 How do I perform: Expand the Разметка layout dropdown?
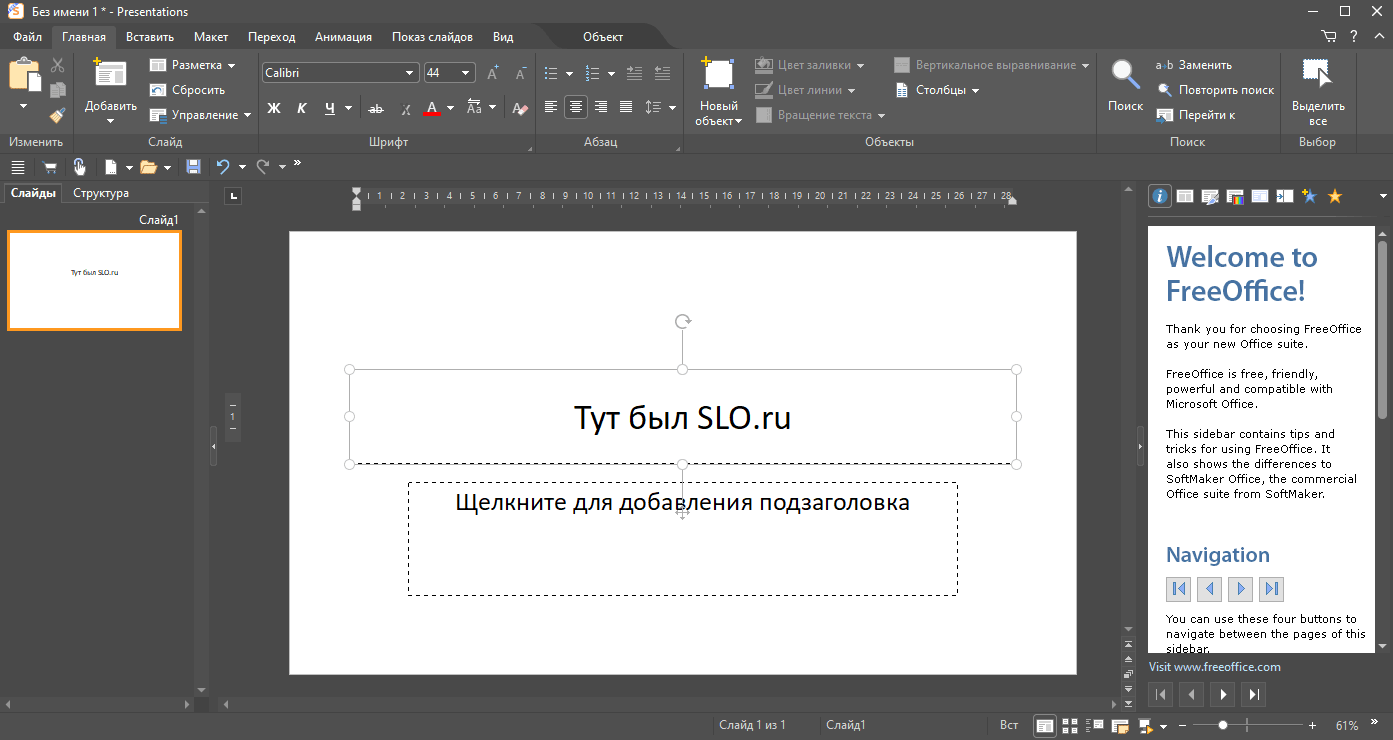[x=231, y=65]
